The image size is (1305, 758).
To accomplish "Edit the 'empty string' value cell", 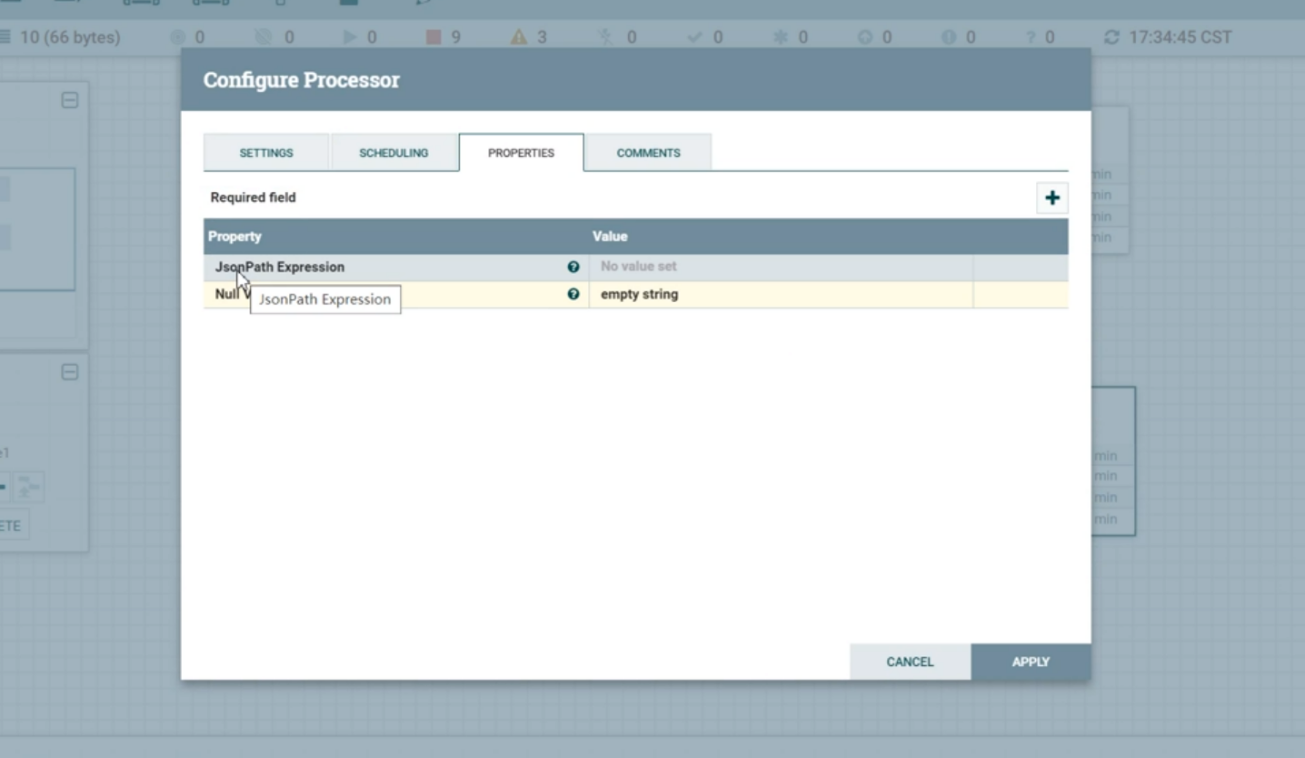I will tap(781, 294).
